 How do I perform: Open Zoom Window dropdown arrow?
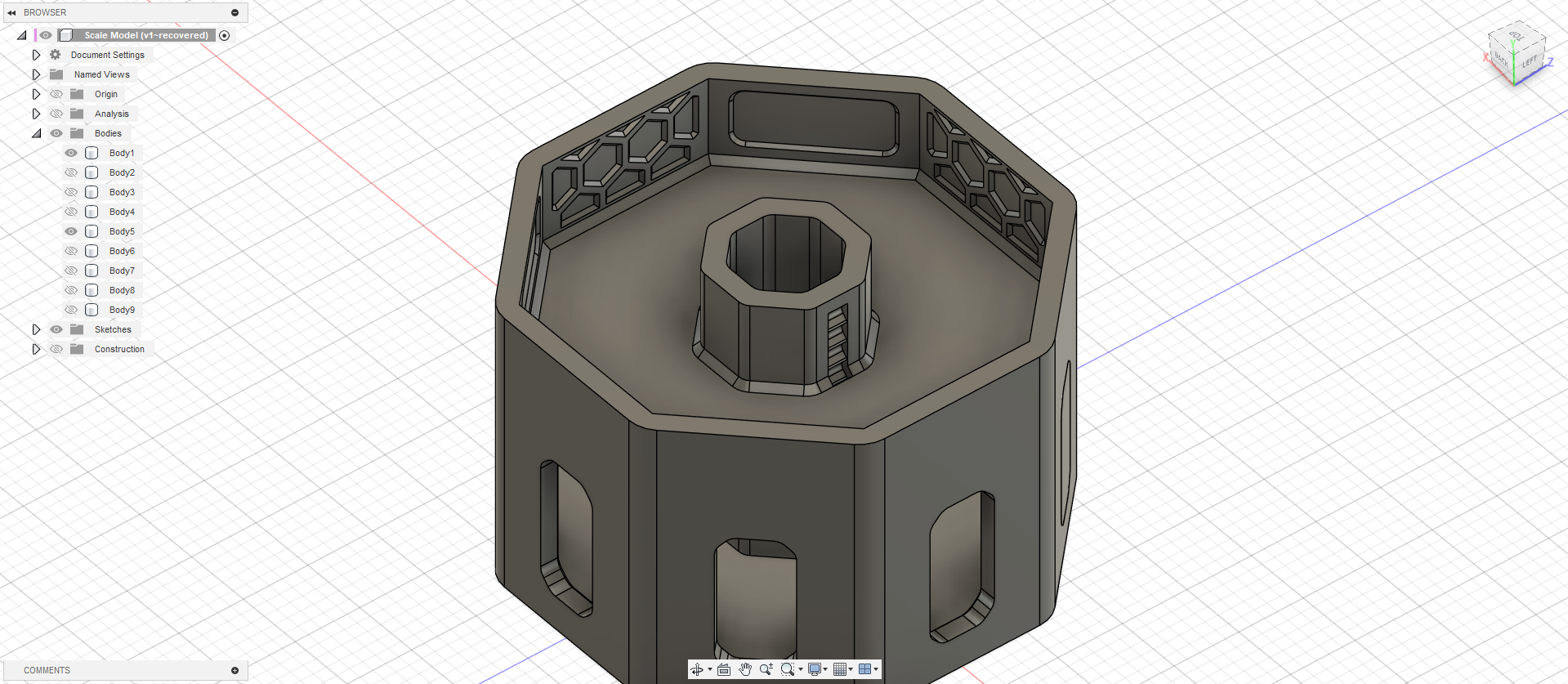[801, 669]
